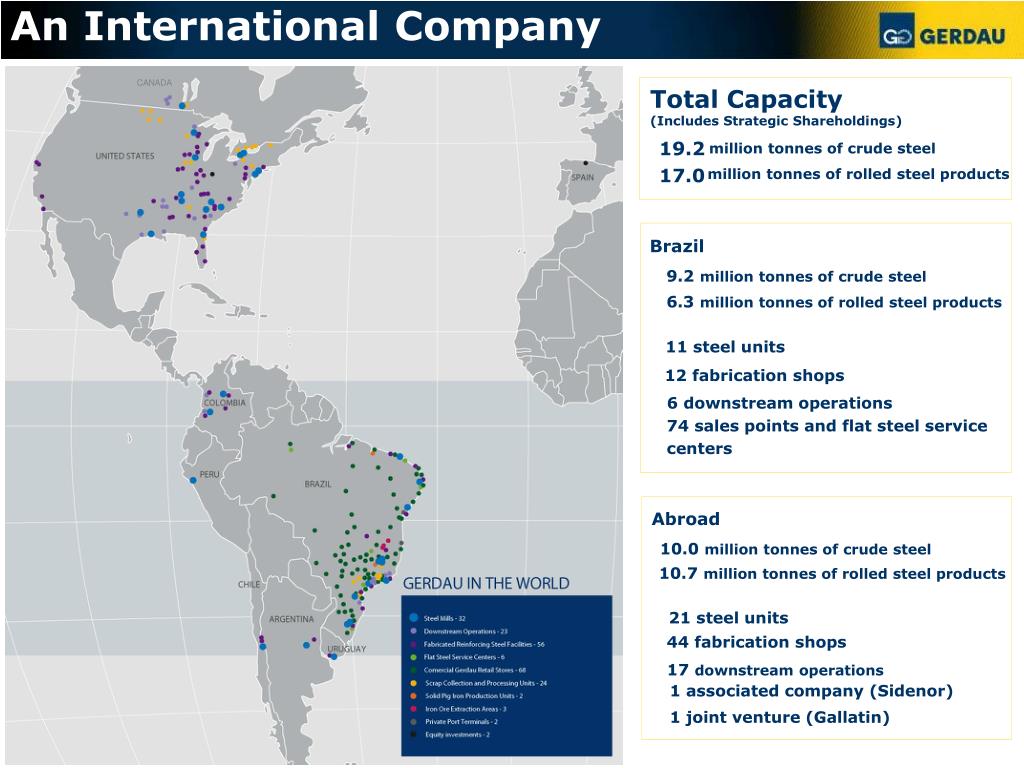Click the black Equity investments legend dot
This screenshot has width=1024, height=768.
(x=413, y=735)
